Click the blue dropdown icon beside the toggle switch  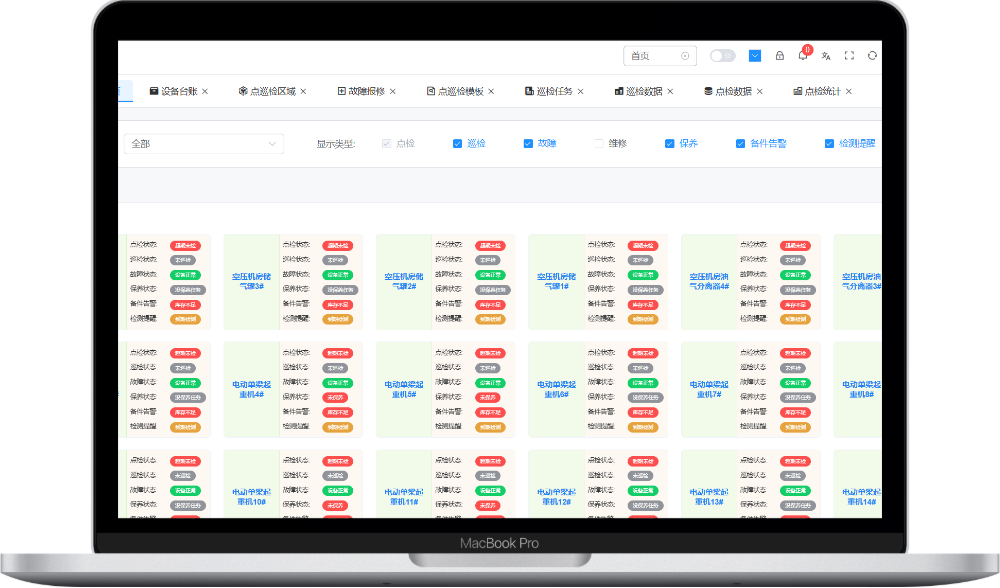click(755, 56)
